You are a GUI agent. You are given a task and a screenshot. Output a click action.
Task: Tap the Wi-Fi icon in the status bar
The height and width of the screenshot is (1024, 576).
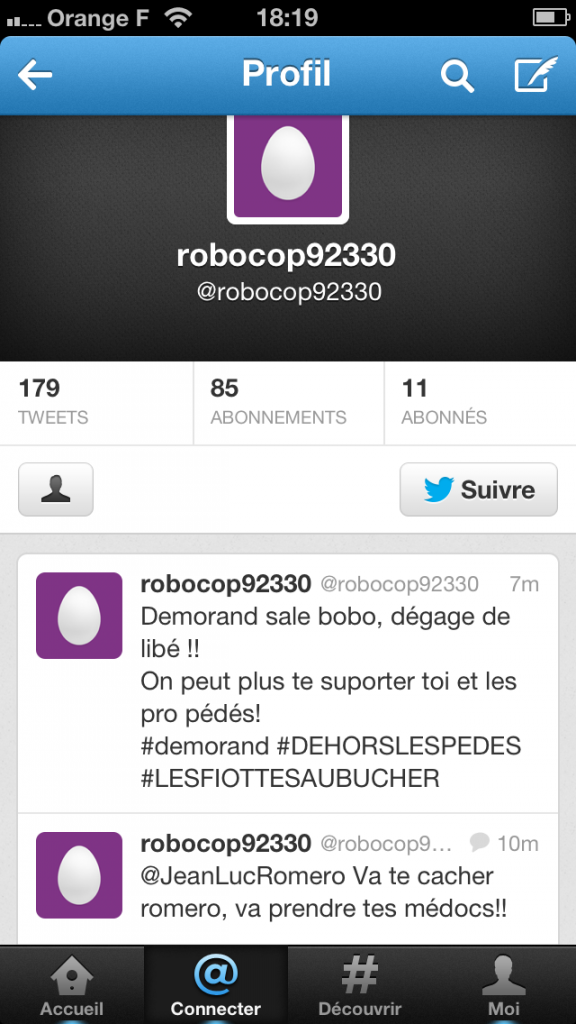click(x=178, y=16)
